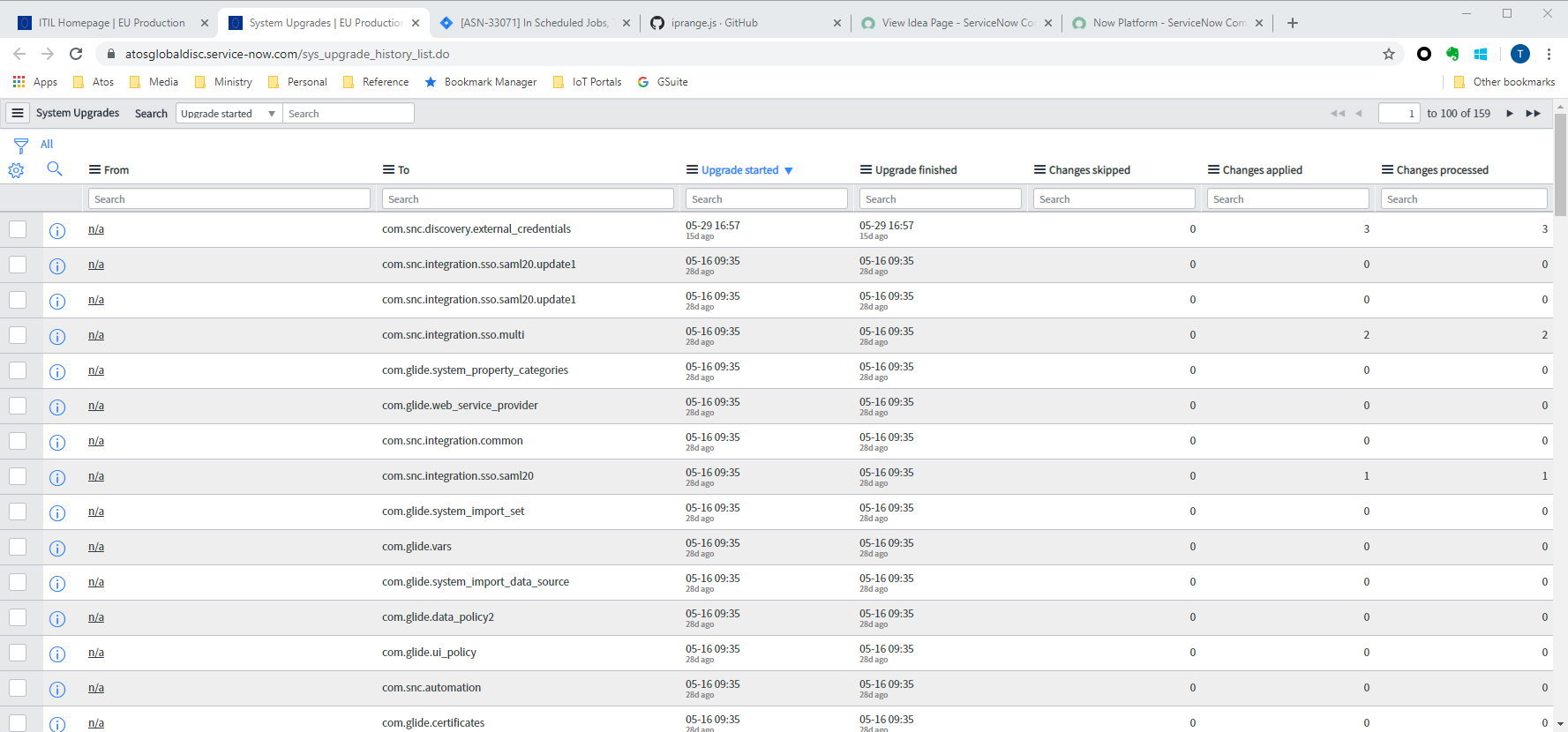This screenshot has width=1568, height=732.
Task: Toggle column search with the magnifier icon
Action: tap(55, 168)
